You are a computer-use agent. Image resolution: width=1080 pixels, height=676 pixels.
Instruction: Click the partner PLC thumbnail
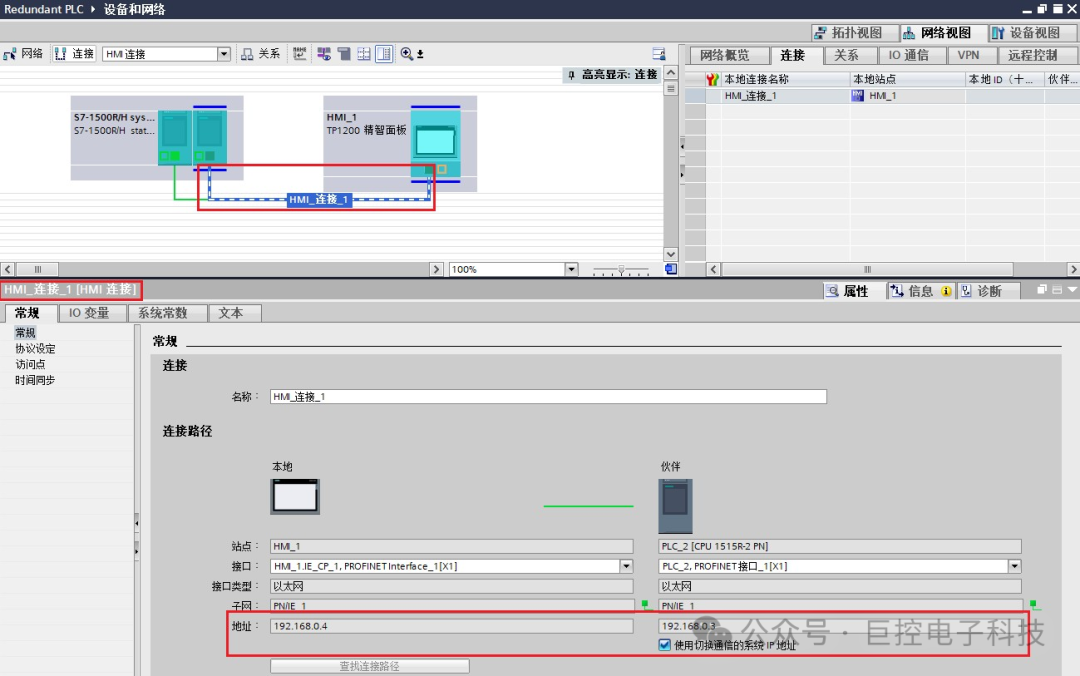(x=675, y=506)
